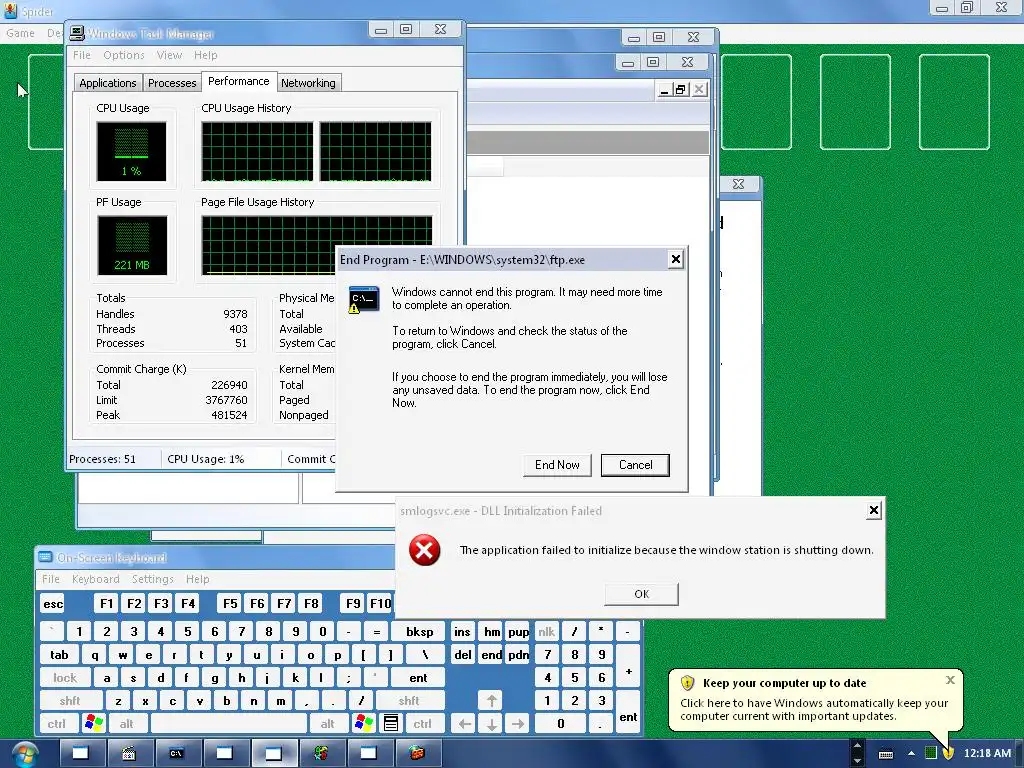The width and height of the screenshot is (1024, 768).
Task: Open Task Manager Help menu
Action: coord(205,55)
